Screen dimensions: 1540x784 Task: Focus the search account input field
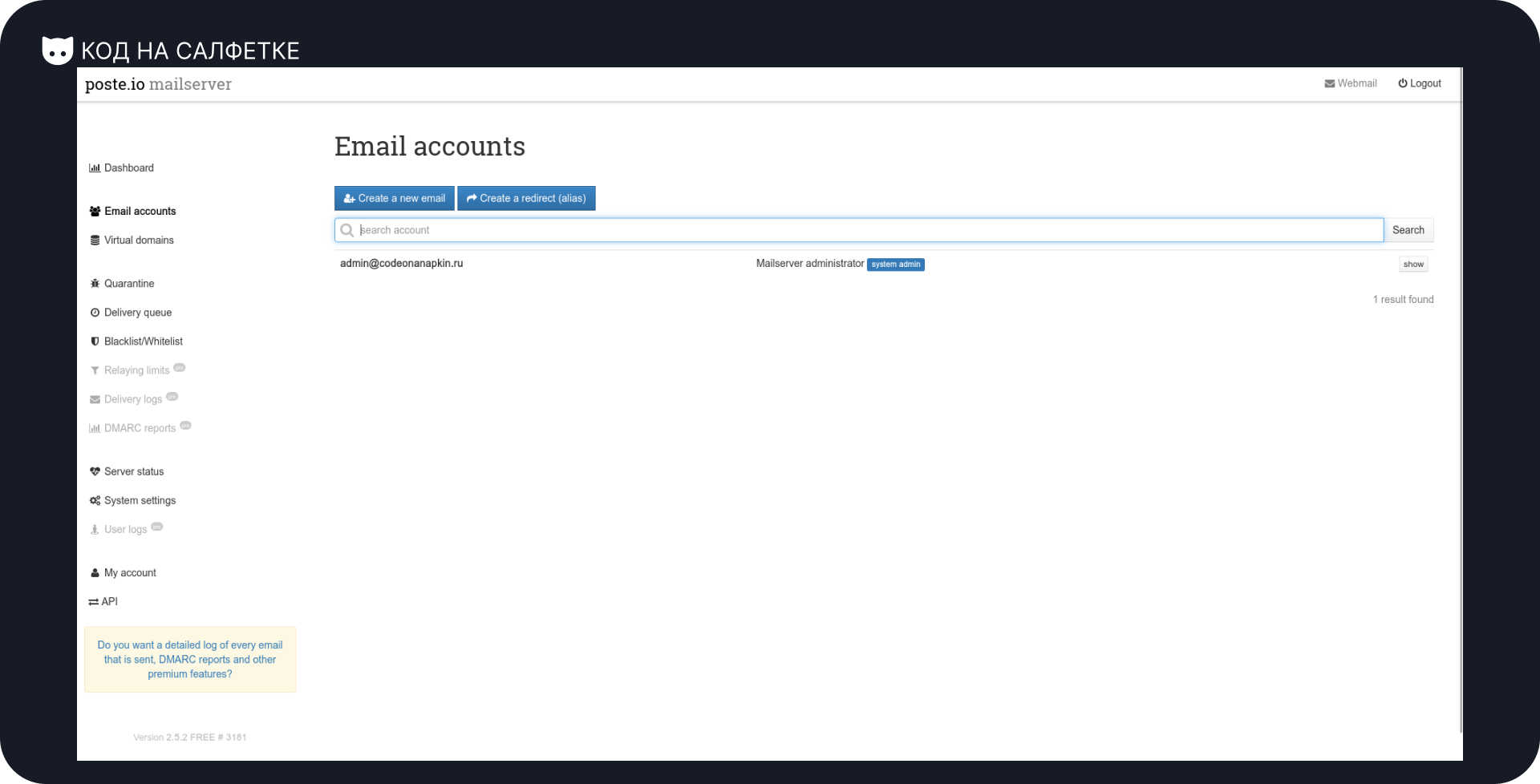pyautogui.click(x=859, y=230)
